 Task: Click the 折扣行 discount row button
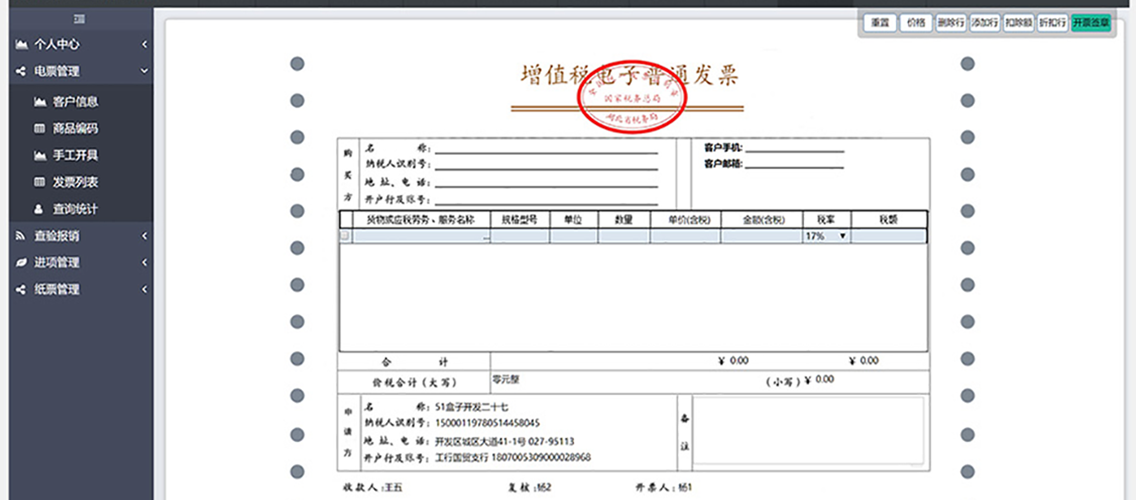[1052, 22]
